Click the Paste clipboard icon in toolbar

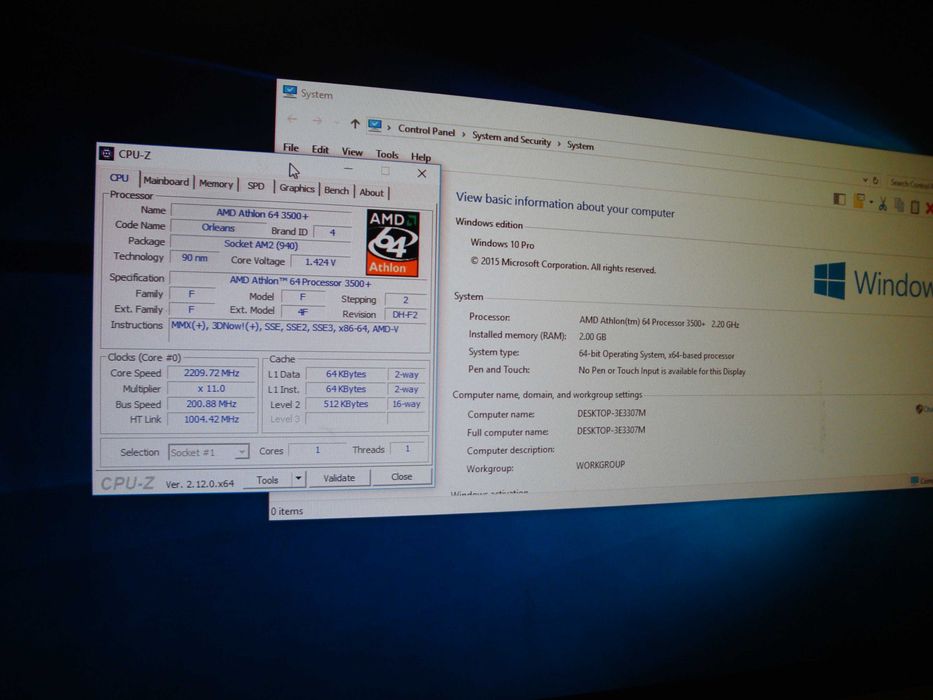click(915, 207)
